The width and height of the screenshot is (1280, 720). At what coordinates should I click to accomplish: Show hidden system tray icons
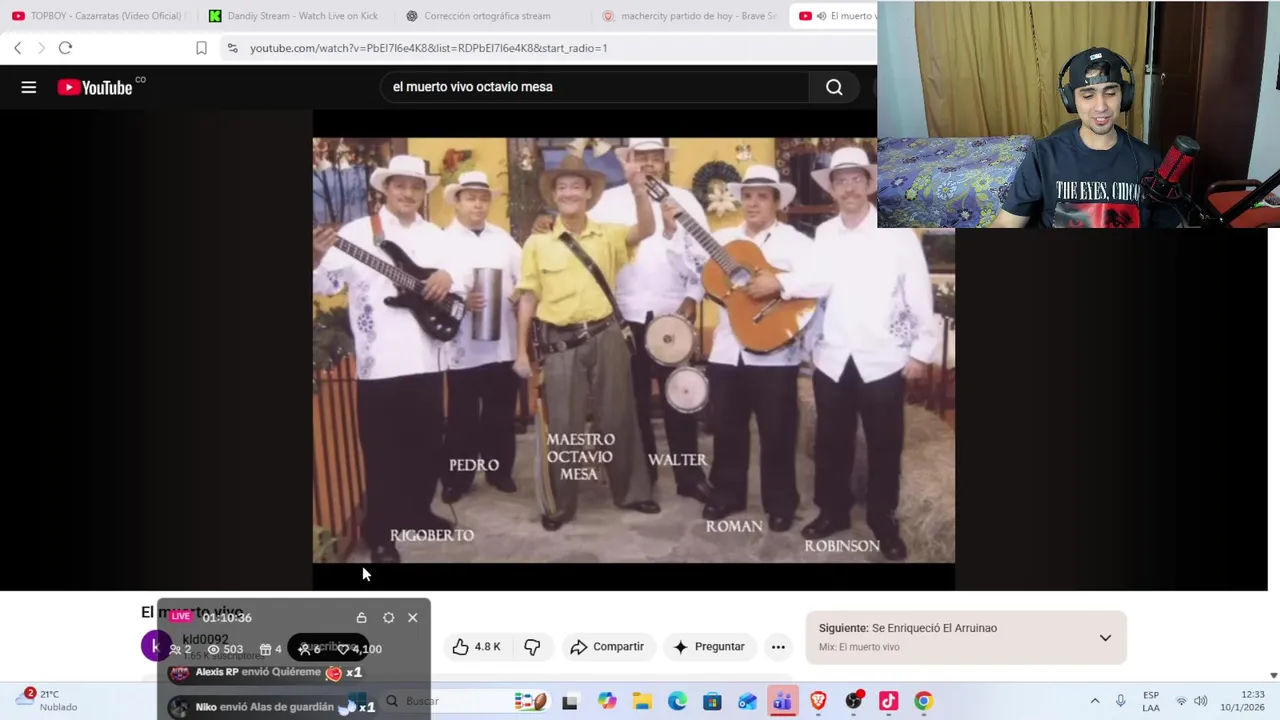click(1095, 701)
